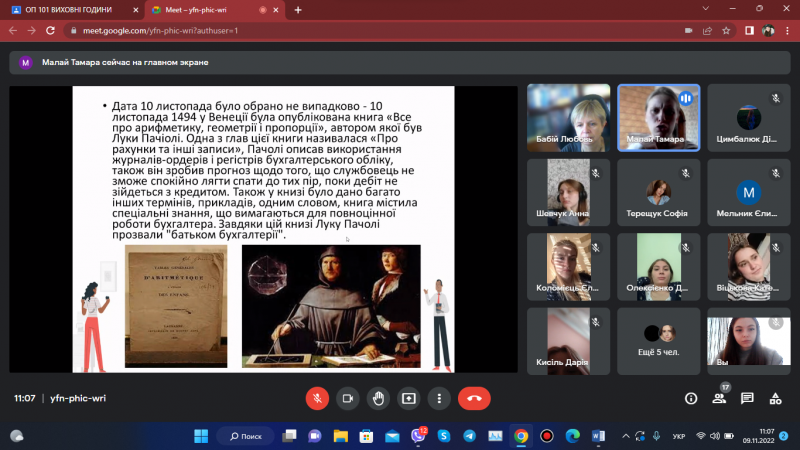Open more options three-dot menu
Screen dimensions: 800x450
(x=439, y=398)
